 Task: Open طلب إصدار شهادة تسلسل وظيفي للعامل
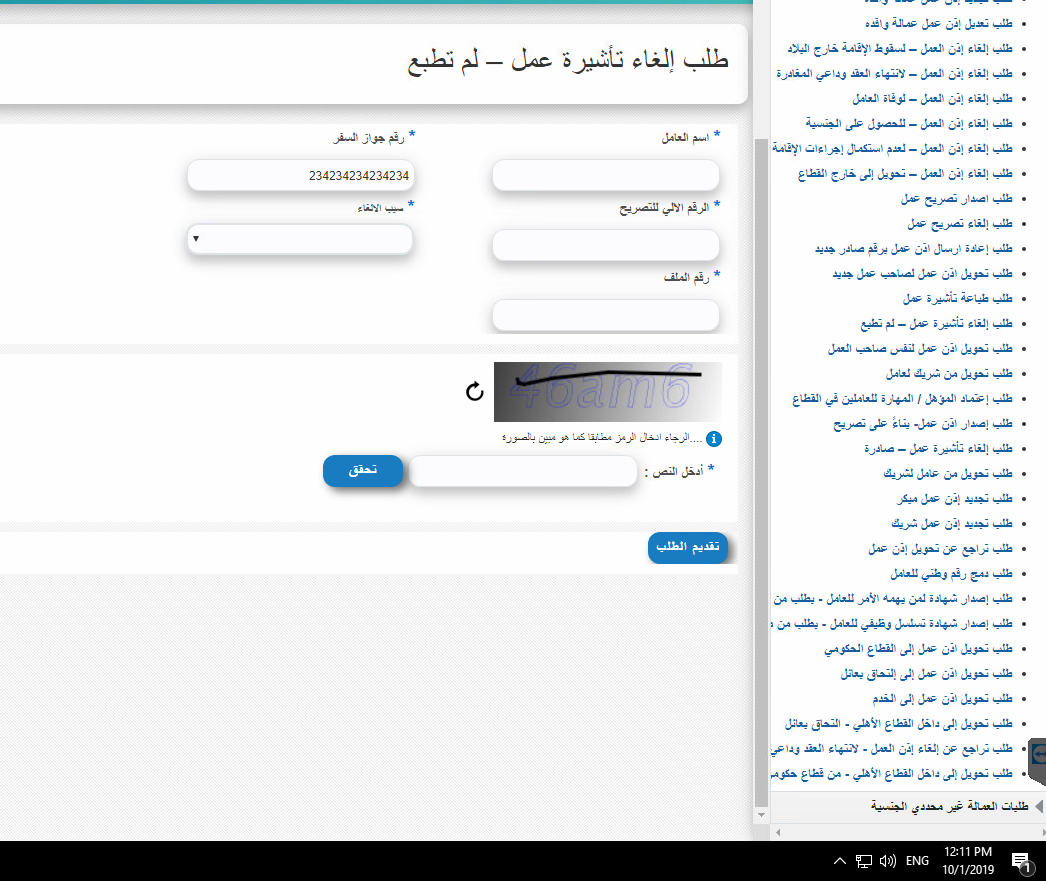click(x=893, y=624)
